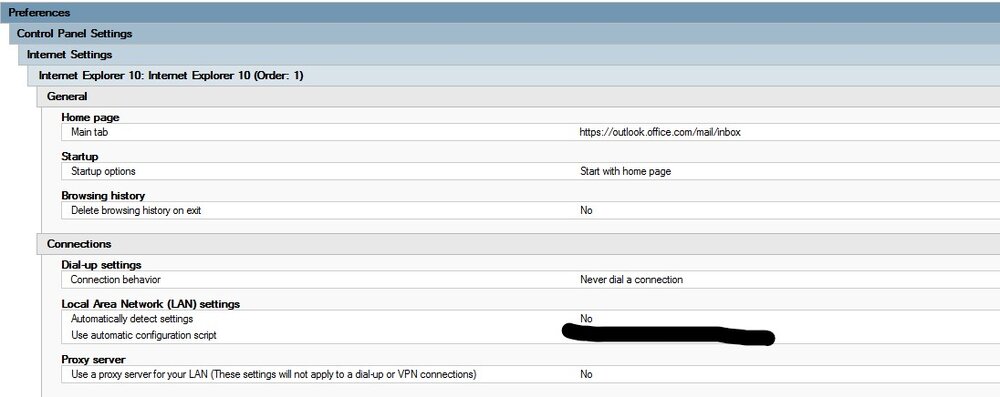Click the 'Start with home page' value

tap(625, 171)
